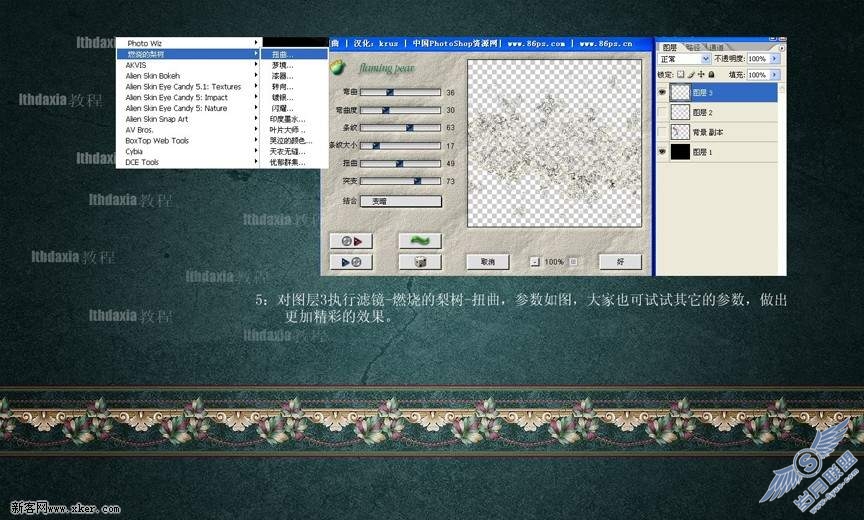Click the Flaming Pear green pear logo
The image size is (864, 520).
pyautogui.click(x=338, y=67)
